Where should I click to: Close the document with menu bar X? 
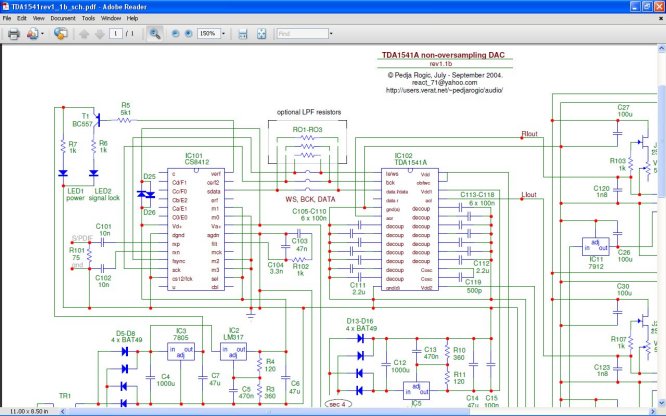(661, 18)
